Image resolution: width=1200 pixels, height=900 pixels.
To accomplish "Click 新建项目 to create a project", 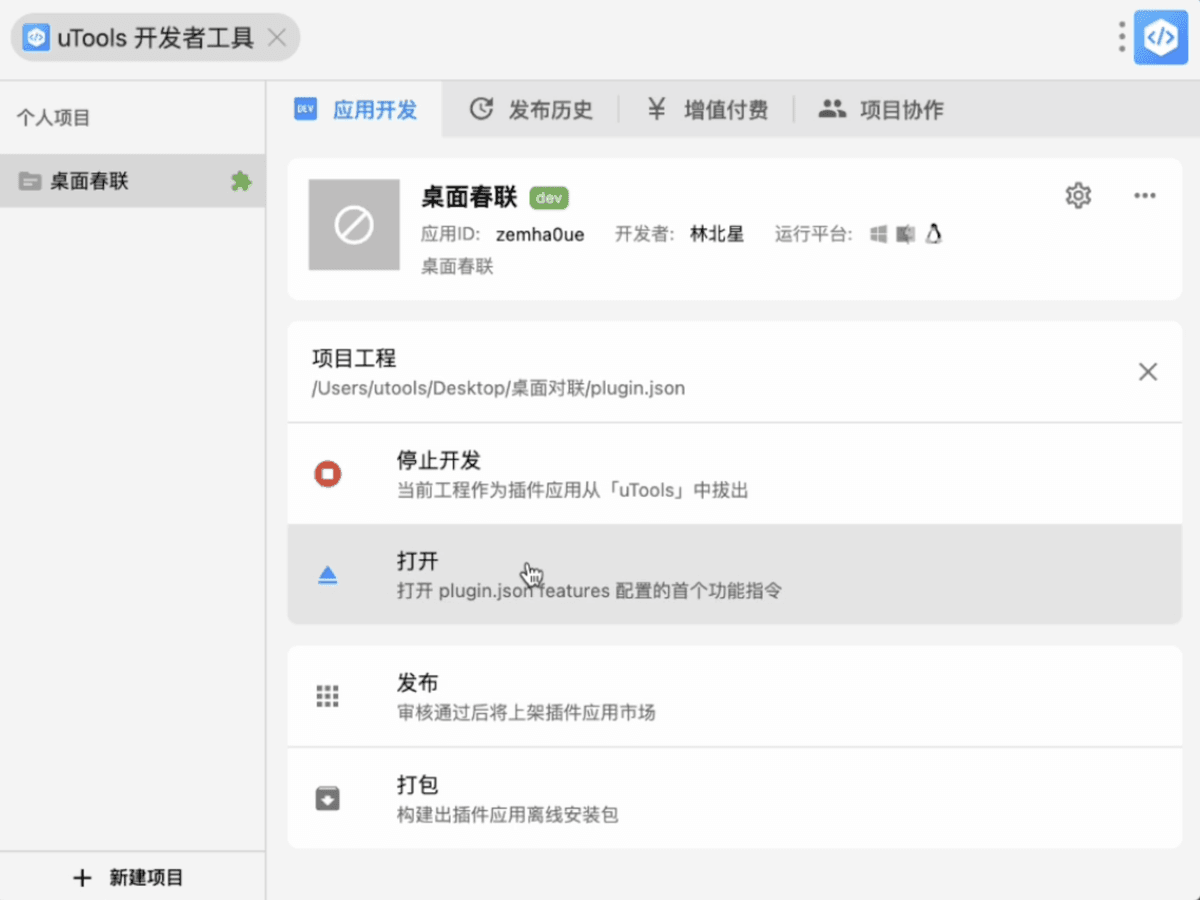I will 132,877.
